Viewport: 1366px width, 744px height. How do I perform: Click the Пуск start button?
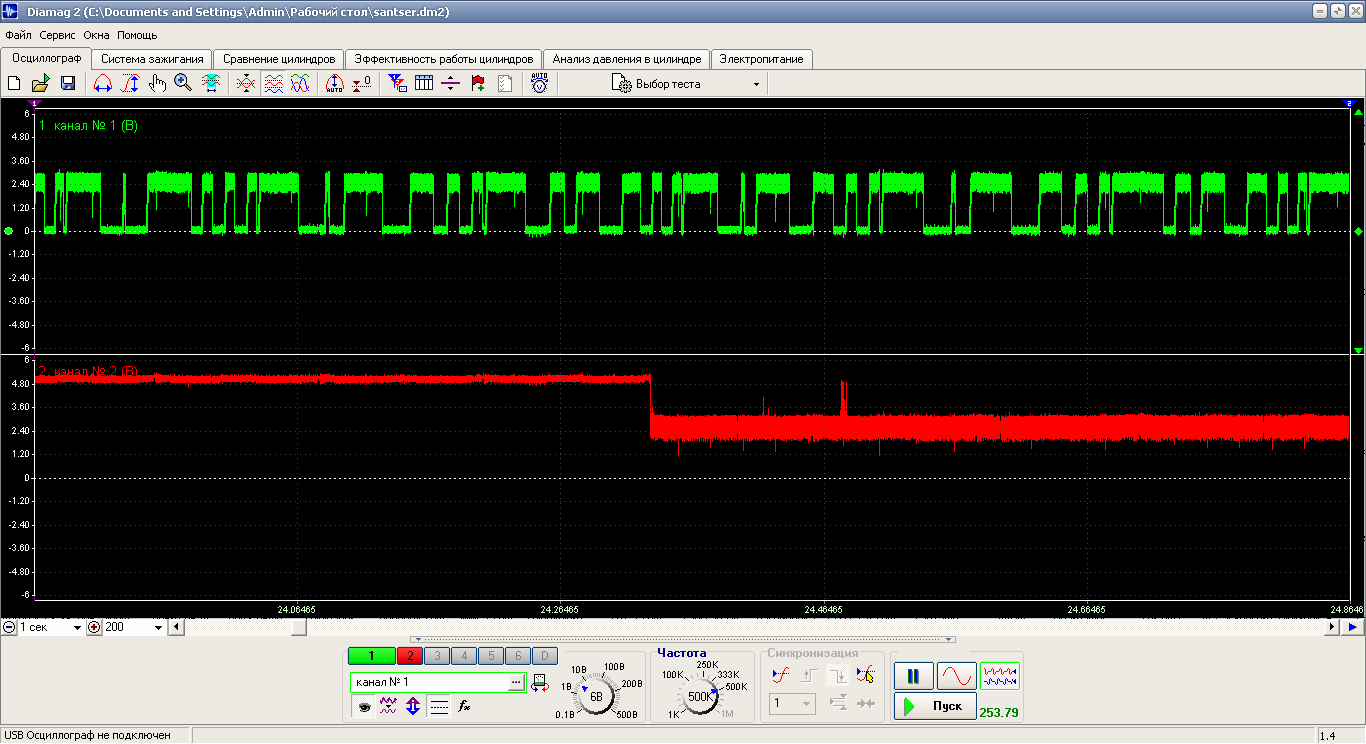pos(935,706)
